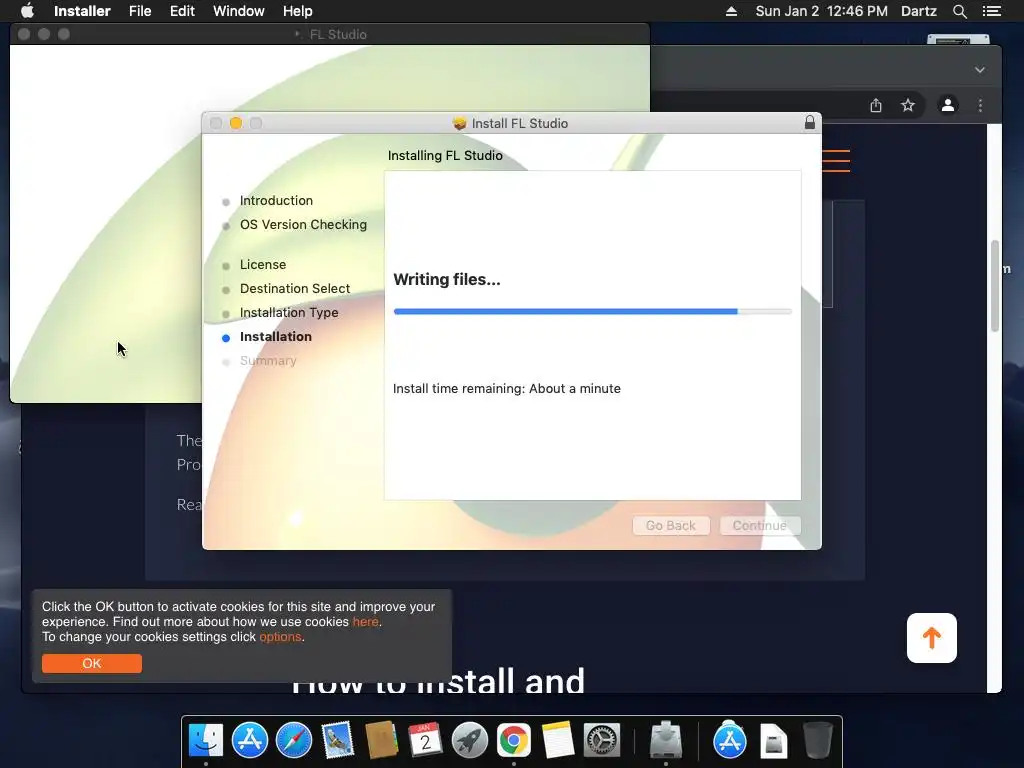Open Notes from the Dock
The width and height of the screenshot is (1024, 768).
(x=558, y=741)
